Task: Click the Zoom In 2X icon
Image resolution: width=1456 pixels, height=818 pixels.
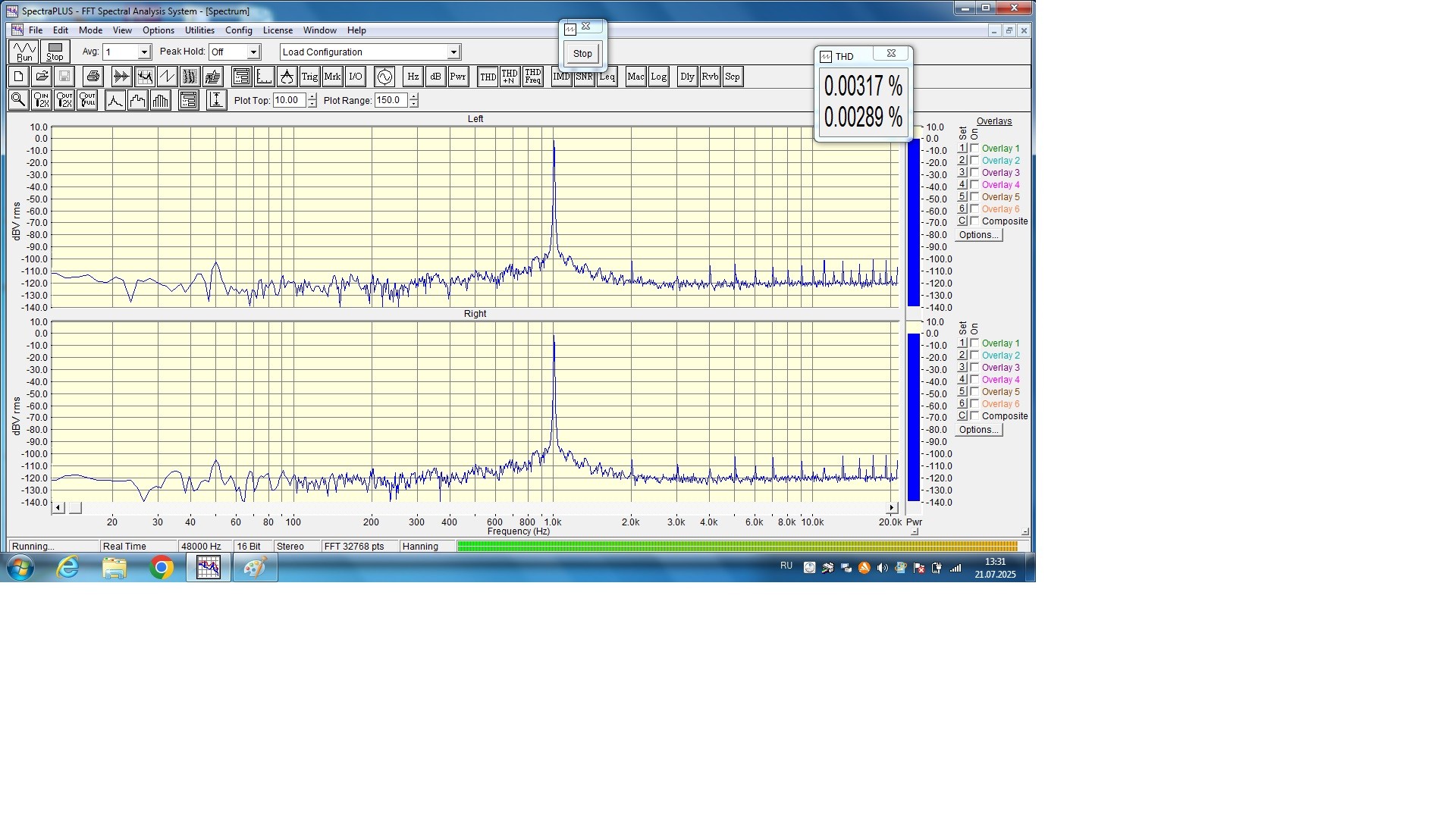Action: point(42,100)
